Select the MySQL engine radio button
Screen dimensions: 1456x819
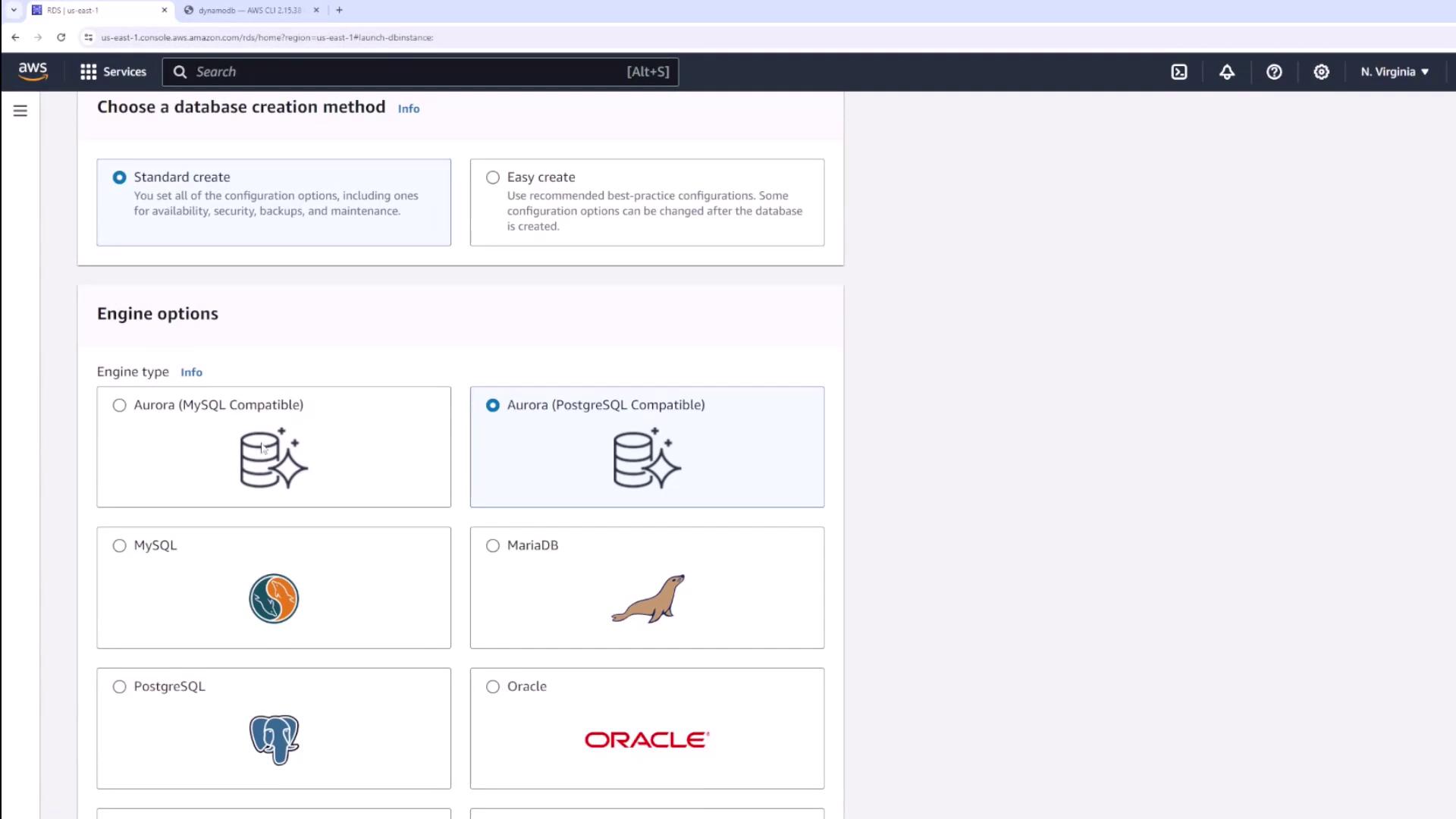(120, 546)
